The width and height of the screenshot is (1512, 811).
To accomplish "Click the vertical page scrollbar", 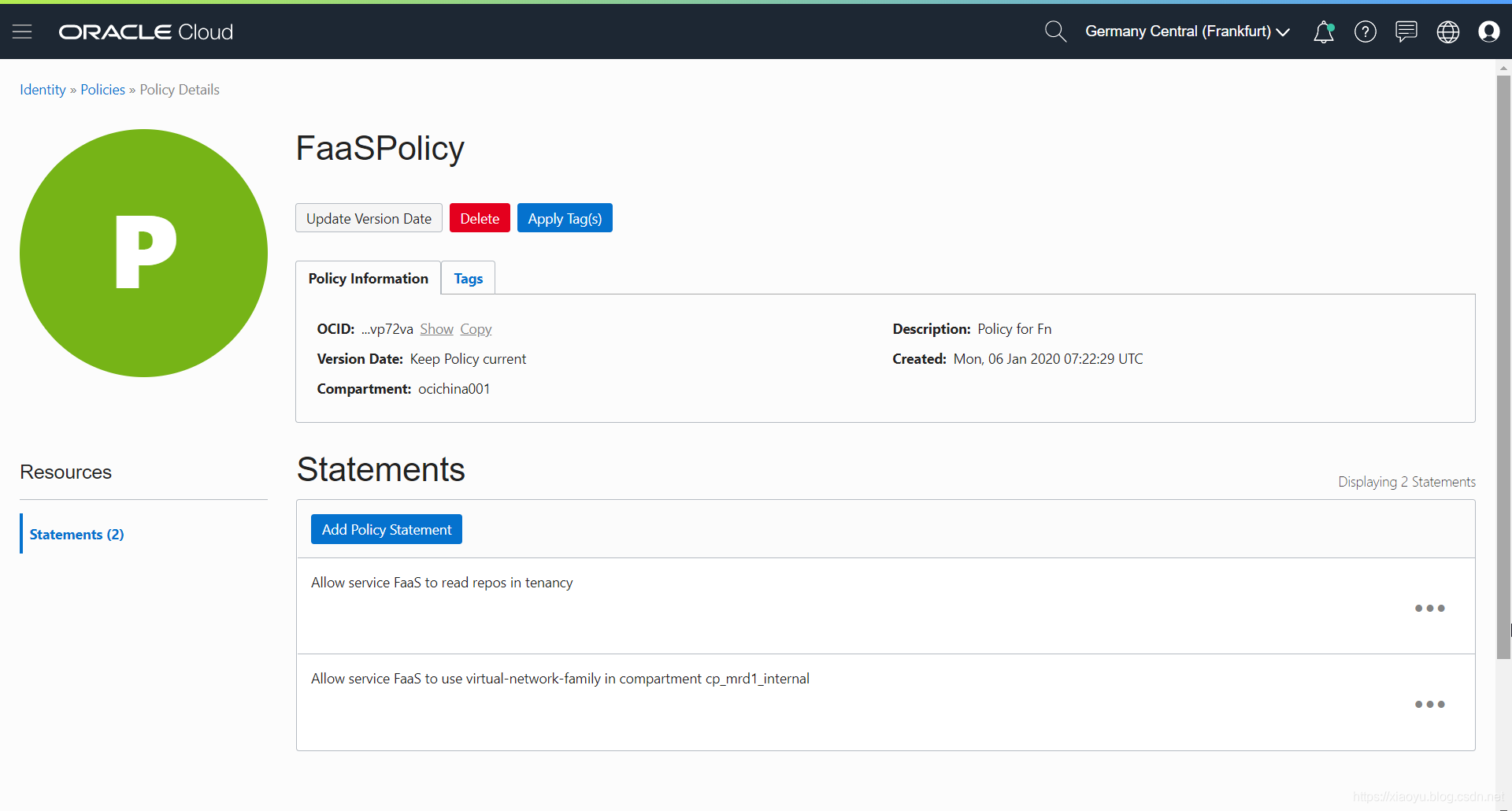I will coord(1503,366).
